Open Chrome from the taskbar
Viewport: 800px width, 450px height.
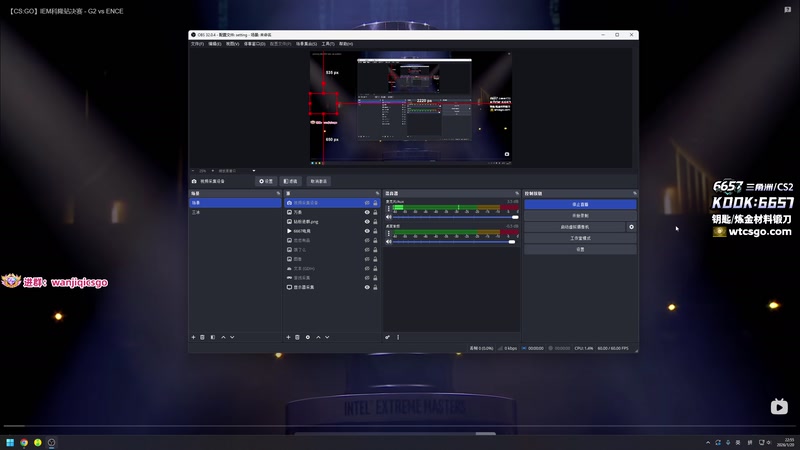(24, 442)
